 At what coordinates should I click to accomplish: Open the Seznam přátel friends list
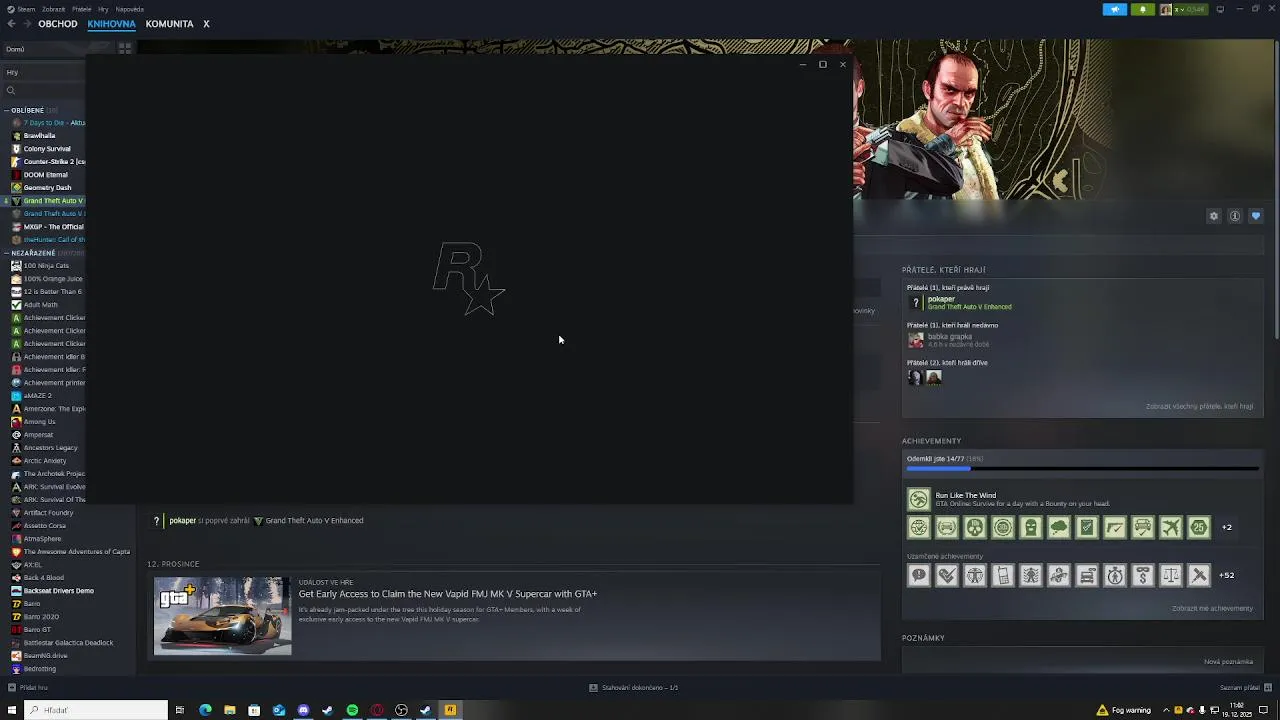pyautogui.click(x=1245, y=688)
